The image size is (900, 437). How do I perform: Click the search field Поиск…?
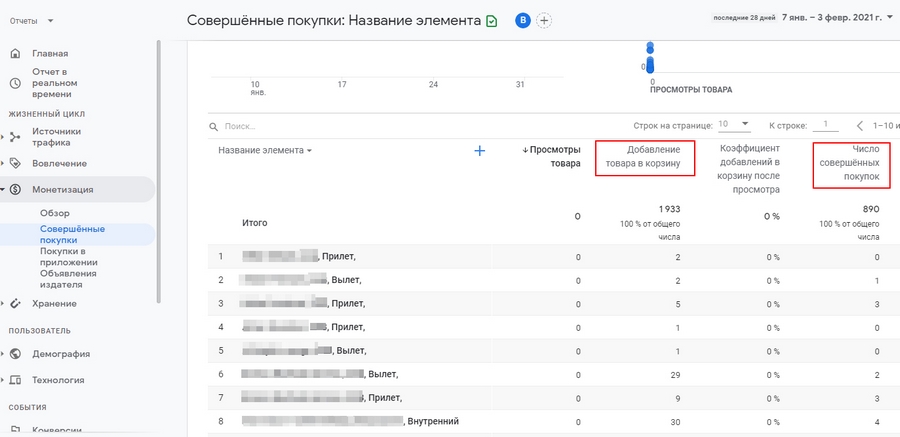point(240,126)
